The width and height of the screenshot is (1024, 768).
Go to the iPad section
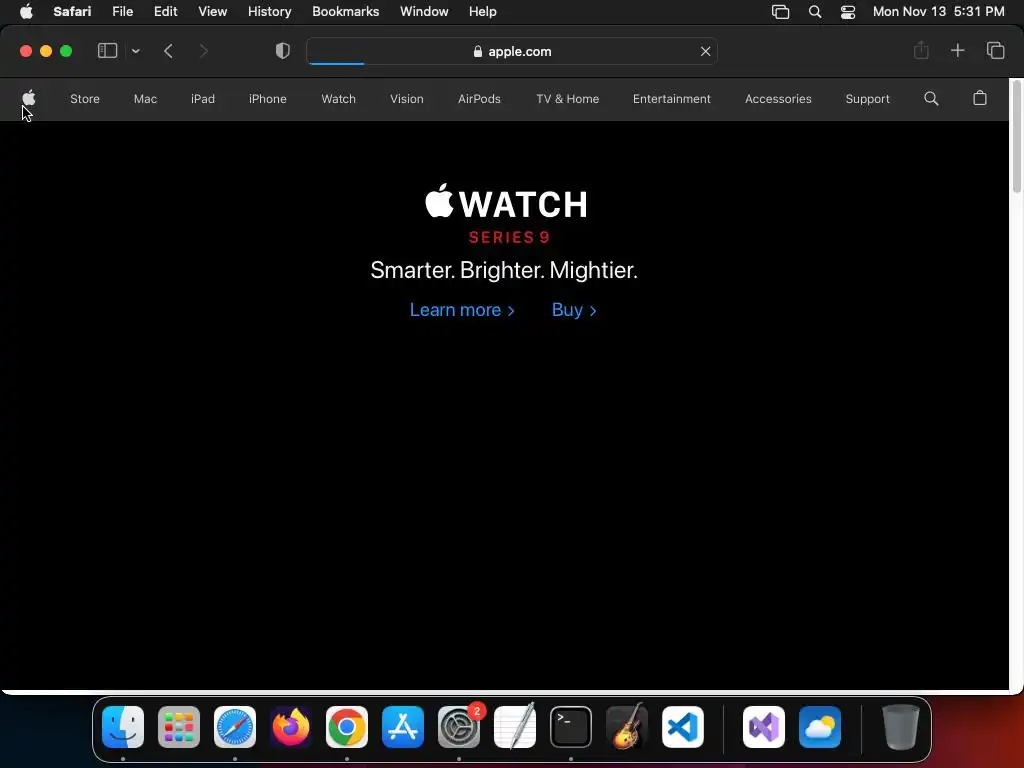(x=202, y=99)
